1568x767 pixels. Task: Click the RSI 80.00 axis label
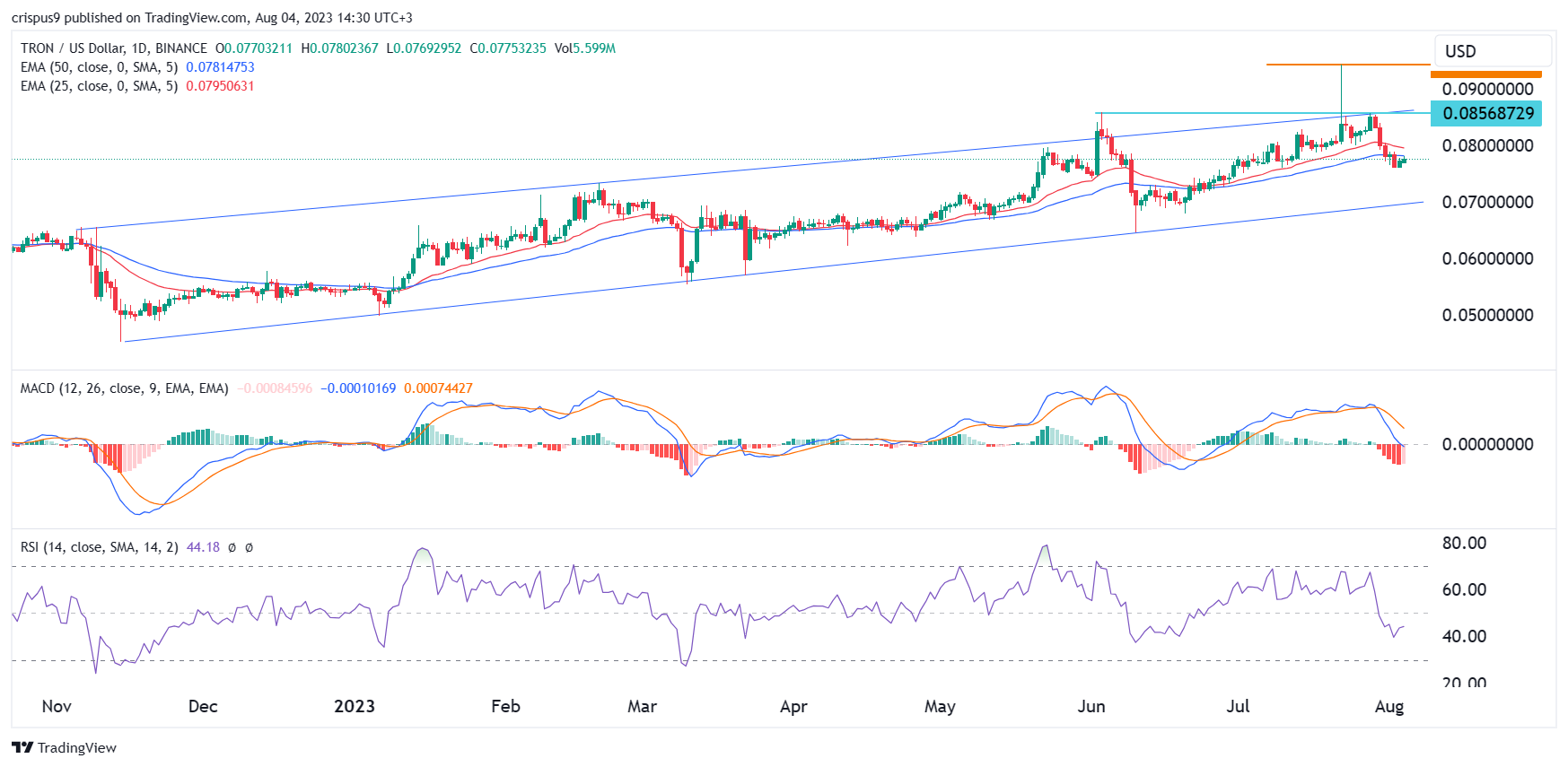tap(1464, 543)
